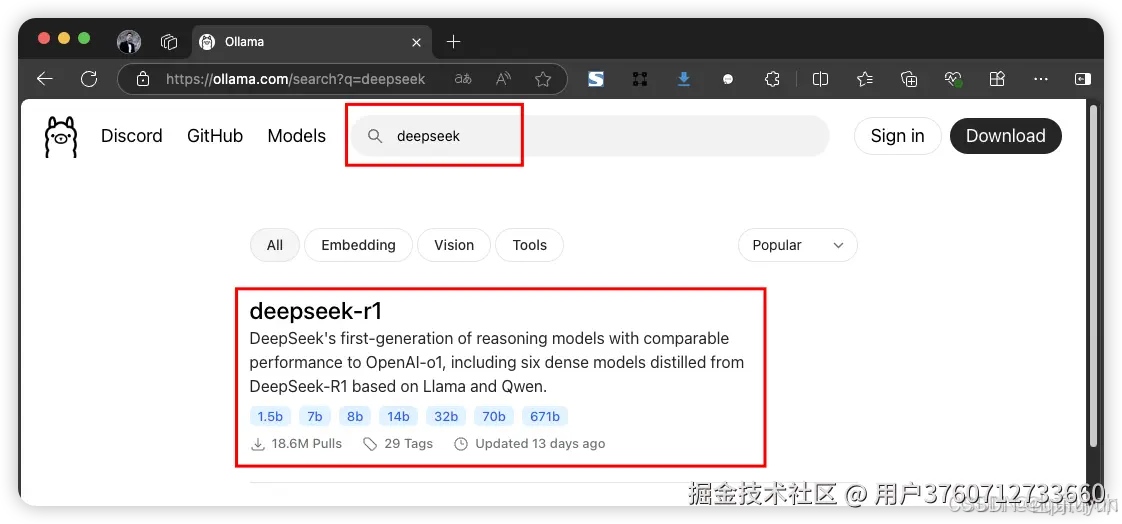Click the 18.6M Pulls text
1122x524 pixels.
[x=306, y=444]
